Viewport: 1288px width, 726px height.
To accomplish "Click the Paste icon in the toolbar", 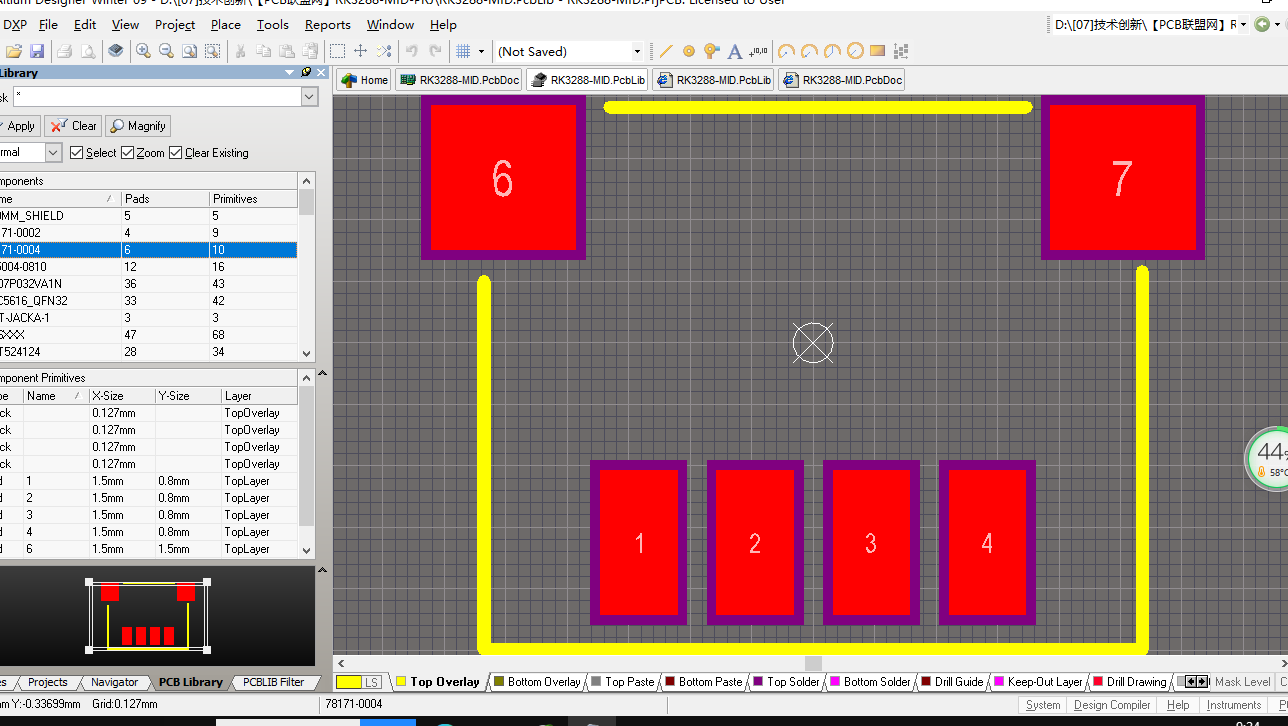I will (287, 51).
